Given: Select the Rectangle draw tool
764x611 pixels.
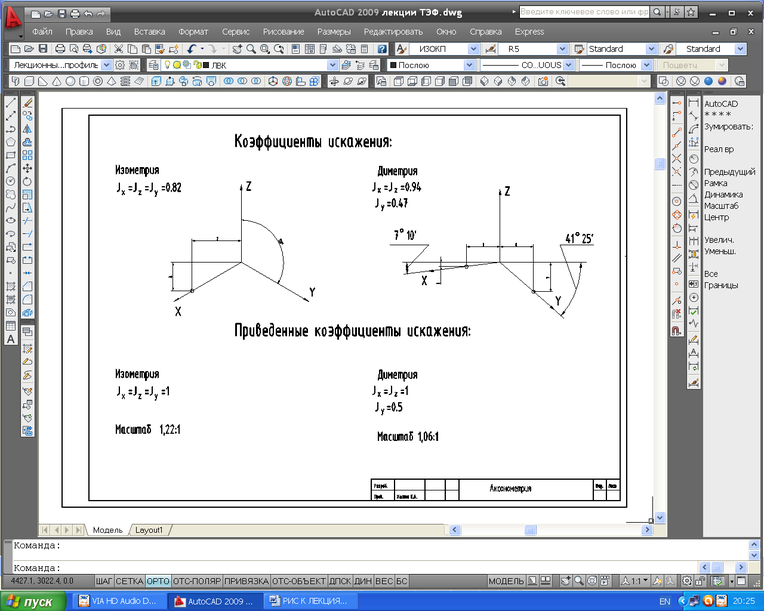Looking at the screenshot, I should (x=11, y=155).
